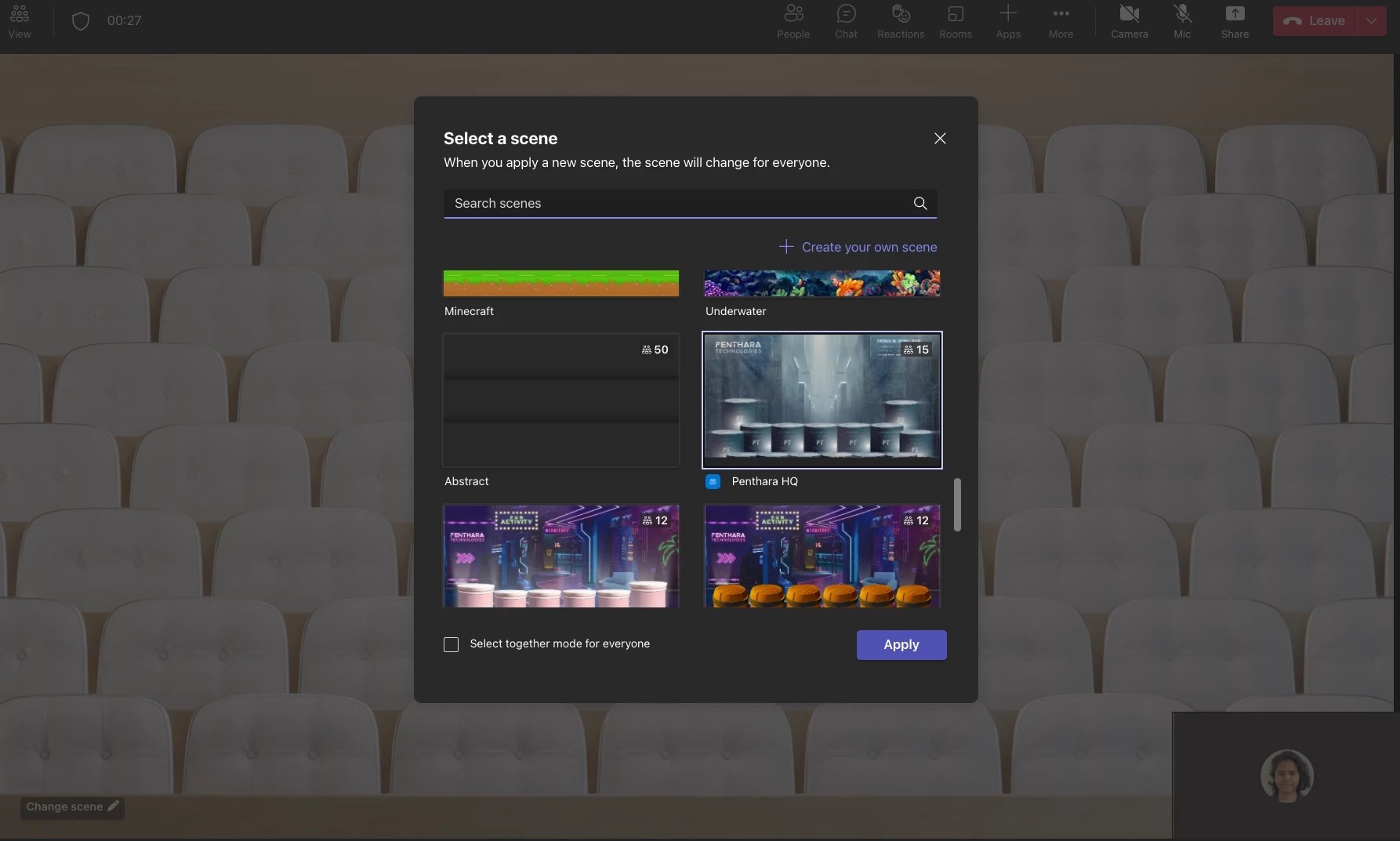Open breakout Rooms
Viewport: 1400px width, 841px height.
coord(956,20)
